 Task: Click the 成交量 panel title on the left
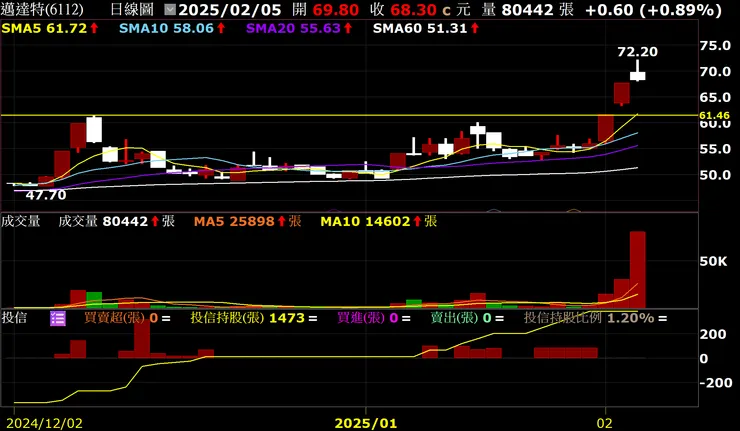pyautogui.click(x=20, y=221)
